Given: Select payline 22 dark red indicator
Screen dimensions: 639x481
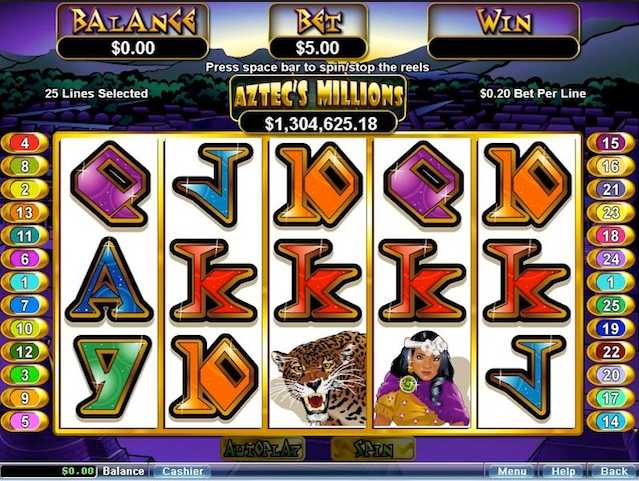Looking at the screenshot, I should (610, 352).
